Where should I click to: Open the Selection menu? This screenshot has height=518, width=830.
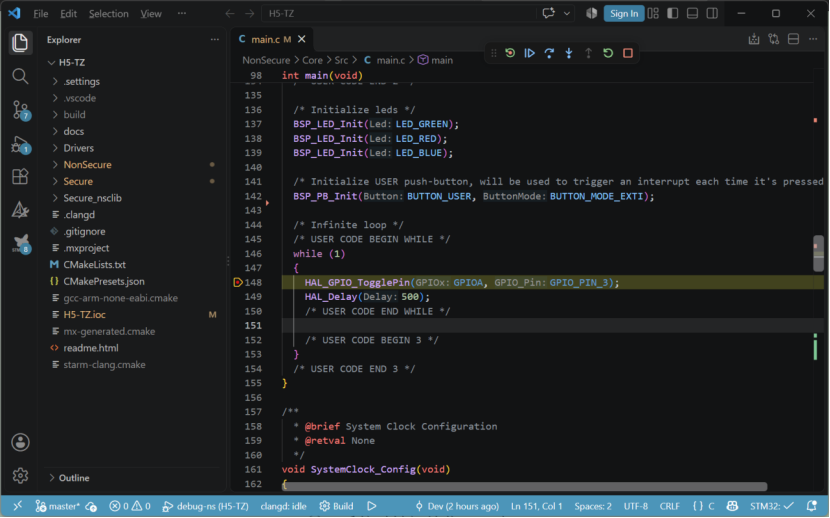(x=109, y=14)
